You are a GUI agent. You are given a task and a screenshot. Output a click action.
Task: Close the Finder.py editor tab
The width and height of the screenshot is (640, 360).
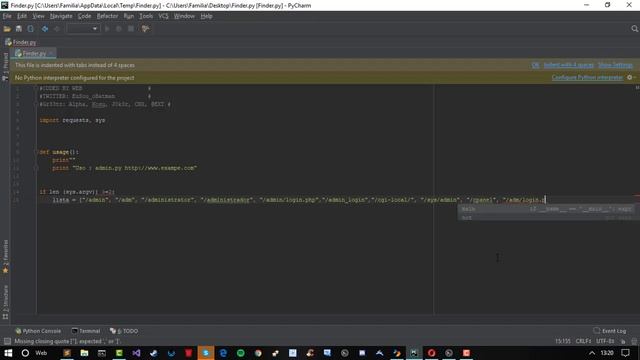point(51,53)
